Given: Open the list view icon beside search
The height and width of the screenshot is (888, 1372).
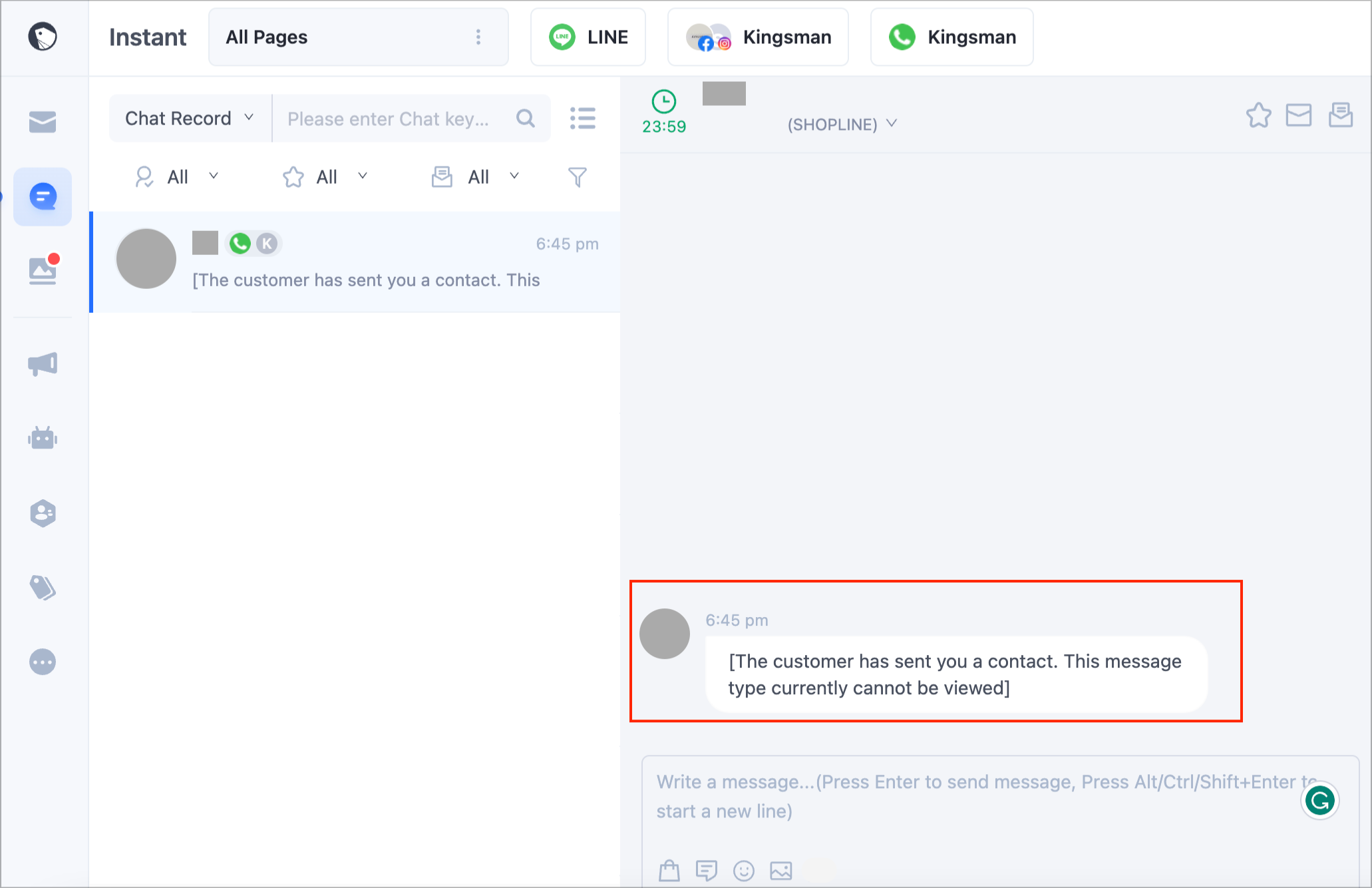Looking at the screenshot, I should [x=583, y=118].
